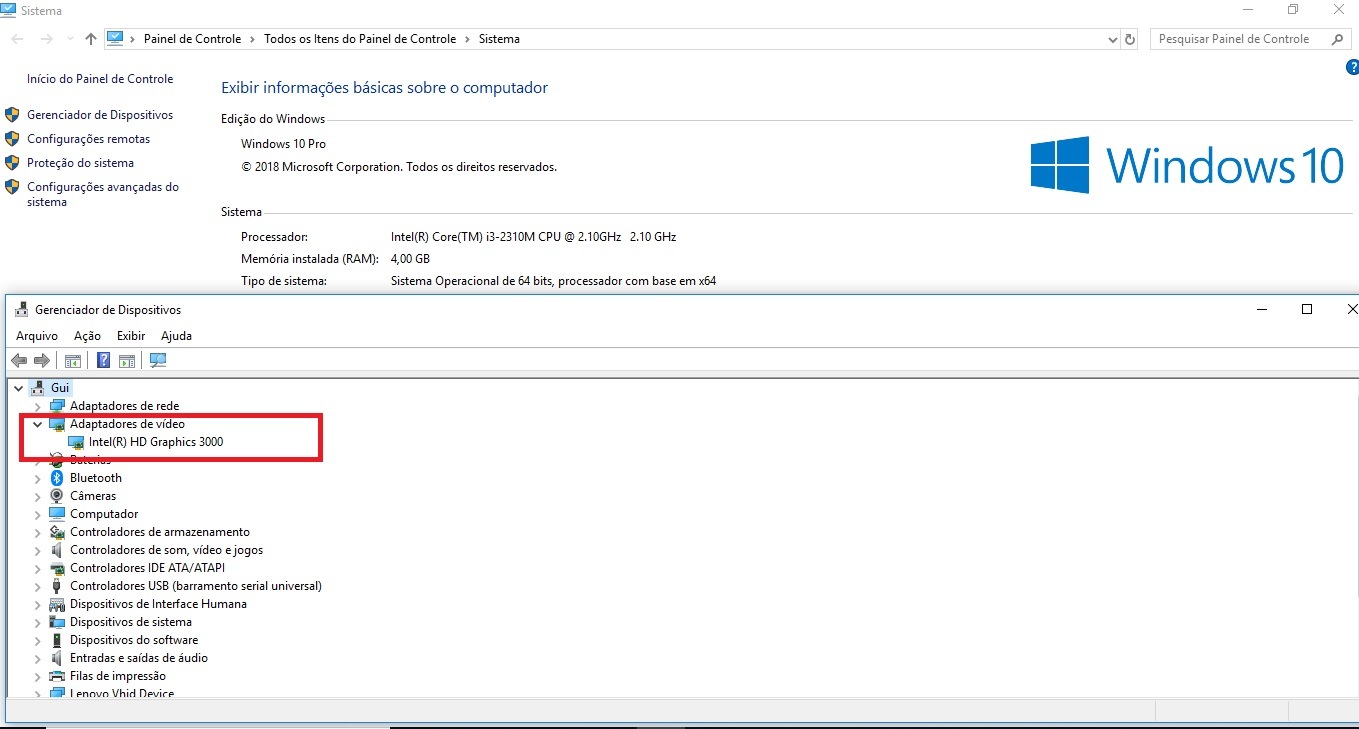This screenshot has height=729, width=1359.
Task: Click the refresh icon in Sistema address bar
Action: (1130, 39)
